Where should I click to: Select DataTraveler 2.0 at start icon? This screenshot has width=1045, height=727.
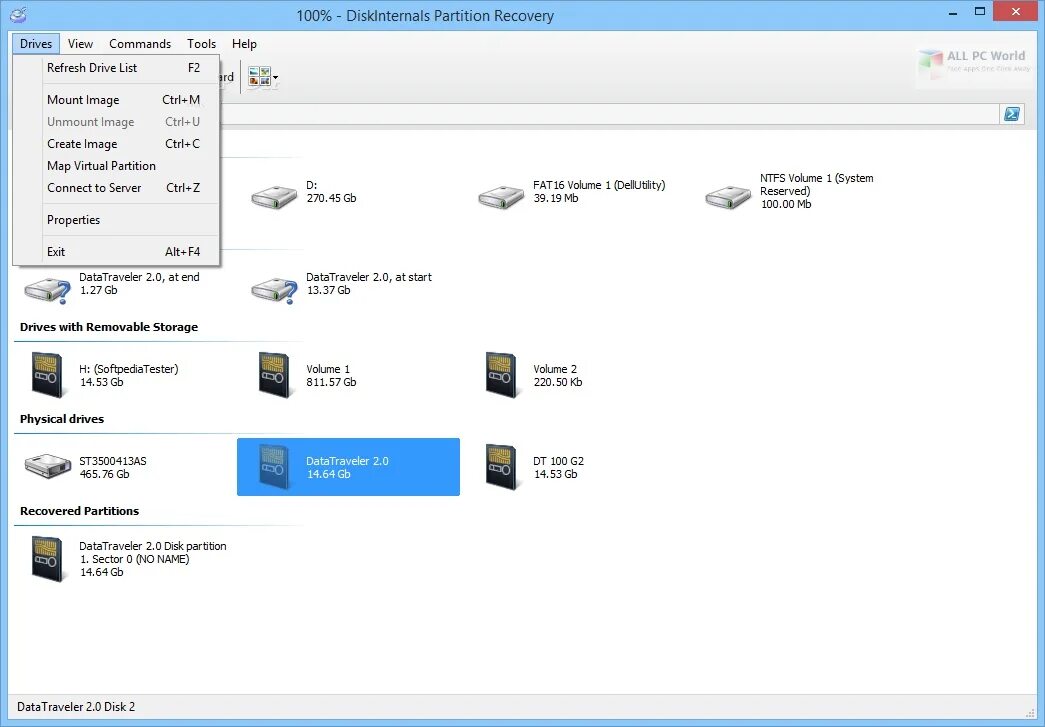pos(275,290)
